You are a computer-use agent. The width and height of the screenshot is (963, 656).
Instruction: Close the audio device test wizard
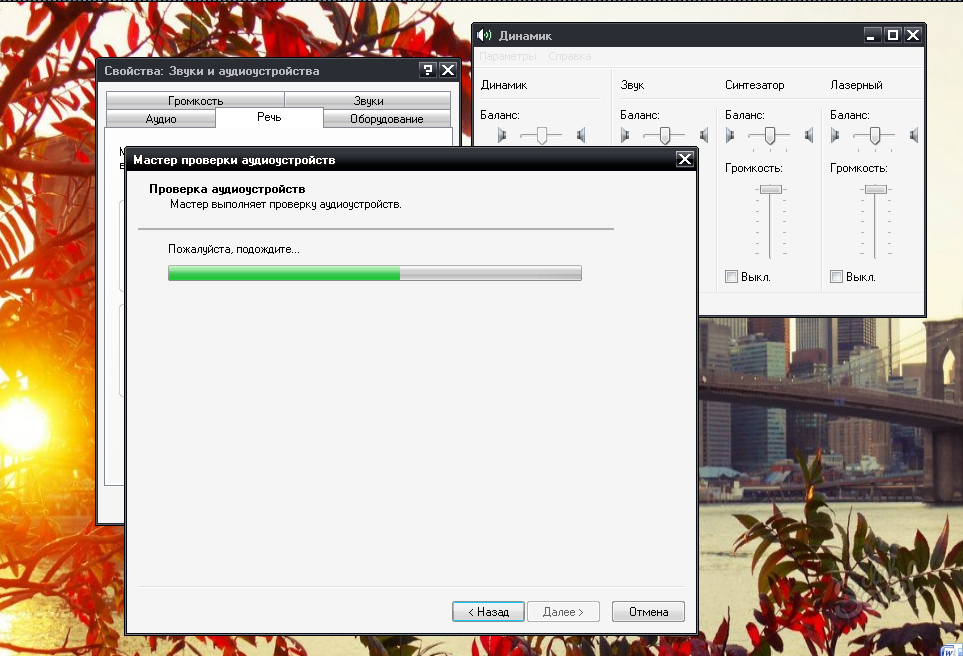[684, 159]
